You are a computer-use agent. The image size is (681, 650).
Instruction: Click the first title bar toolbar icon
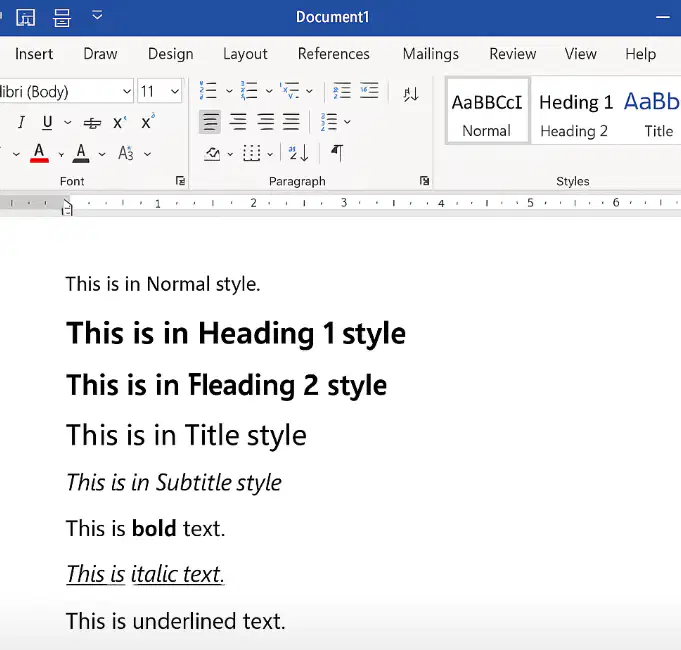[x=26, y=18]
